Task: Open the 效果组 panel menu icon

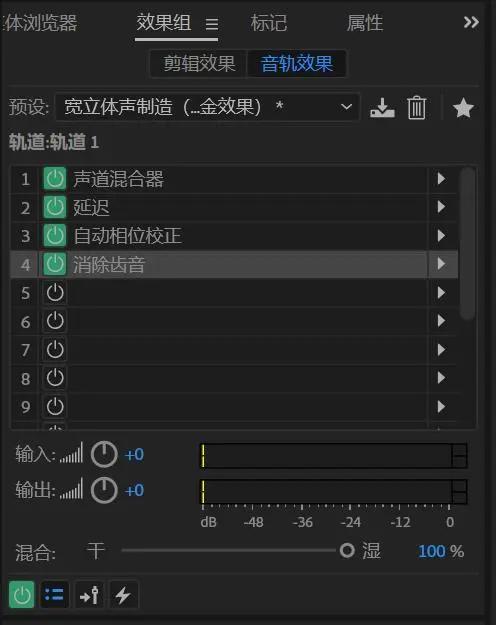Action: (x=212, y=24)
